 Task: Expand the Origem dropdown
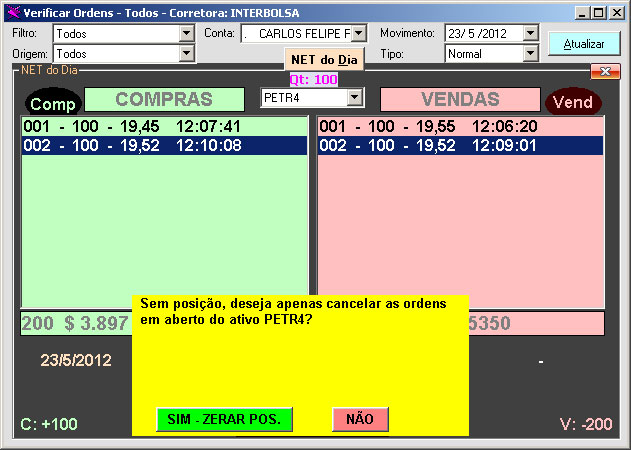(x=186, y=53)
